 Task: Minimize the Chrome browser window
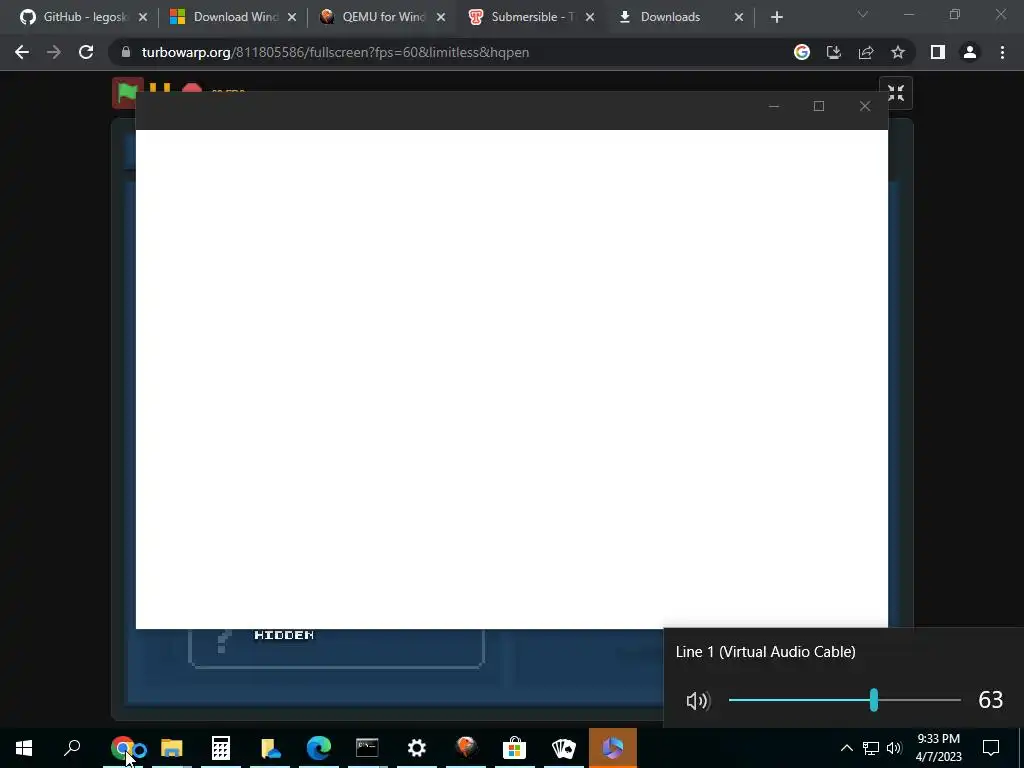(x=909, y=14)
